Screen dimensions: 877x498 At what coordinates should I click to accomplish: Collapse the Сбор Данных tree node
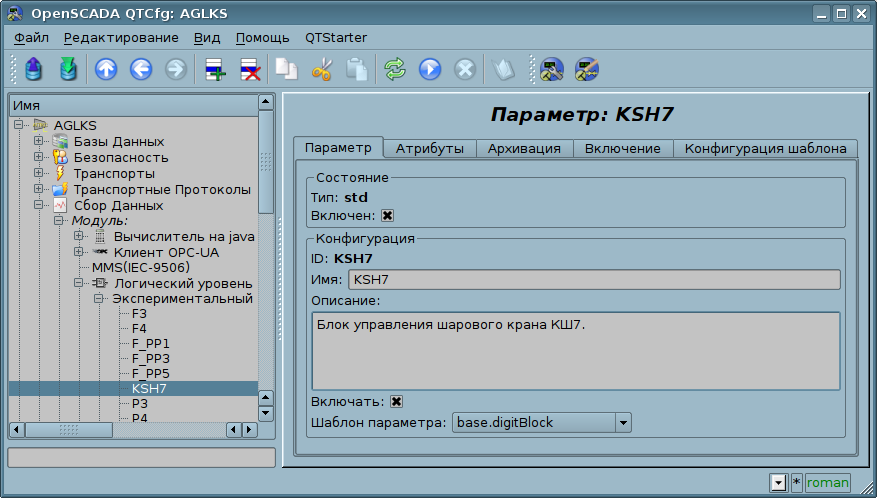point(39,205)
